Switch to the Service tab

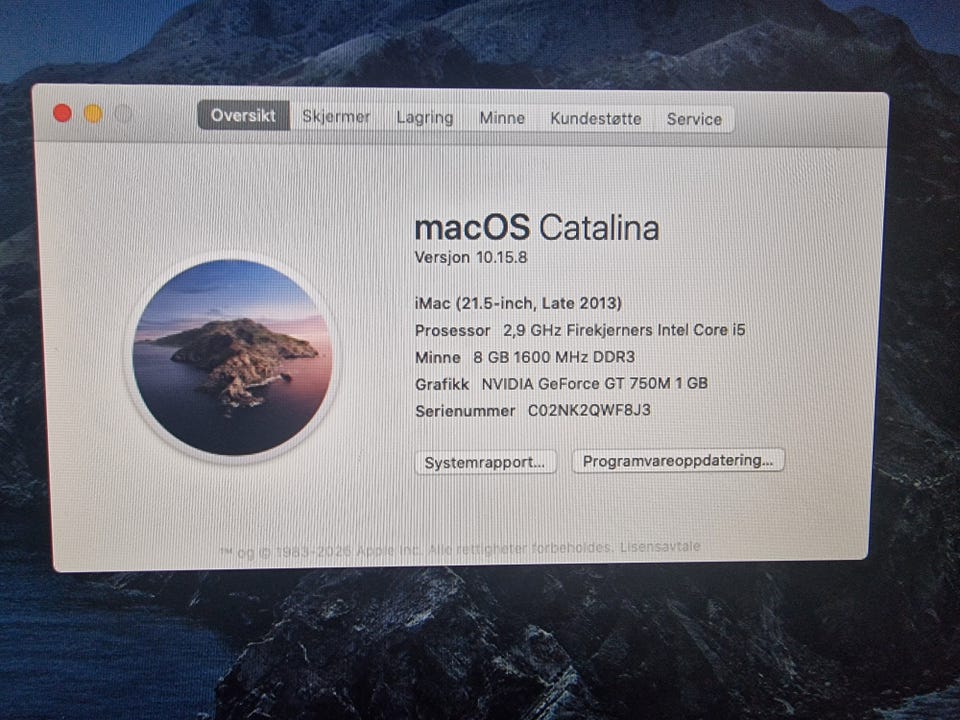694,119
